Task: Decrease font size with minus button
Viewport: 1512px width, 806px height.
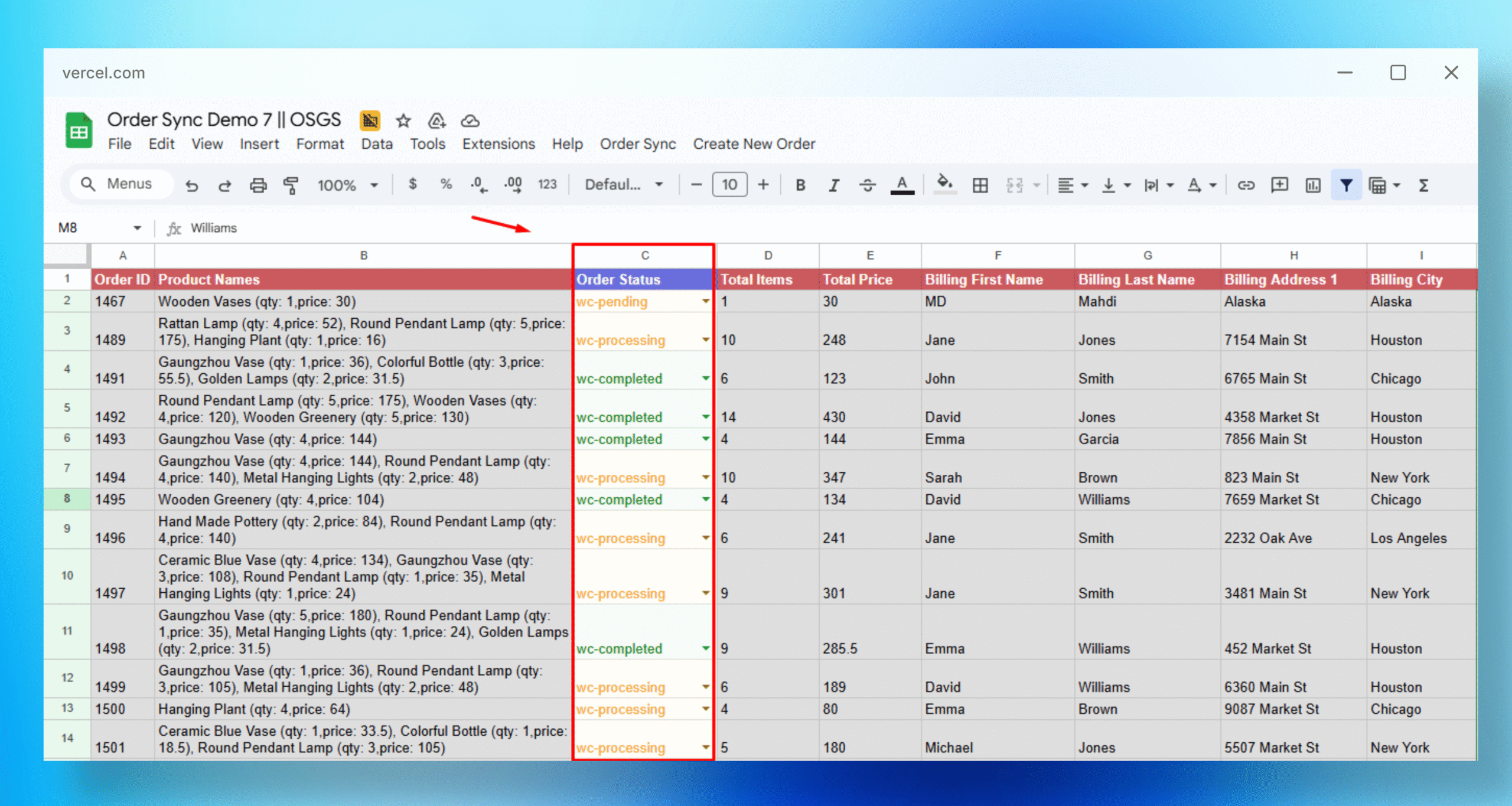Action: coord(696,185)
